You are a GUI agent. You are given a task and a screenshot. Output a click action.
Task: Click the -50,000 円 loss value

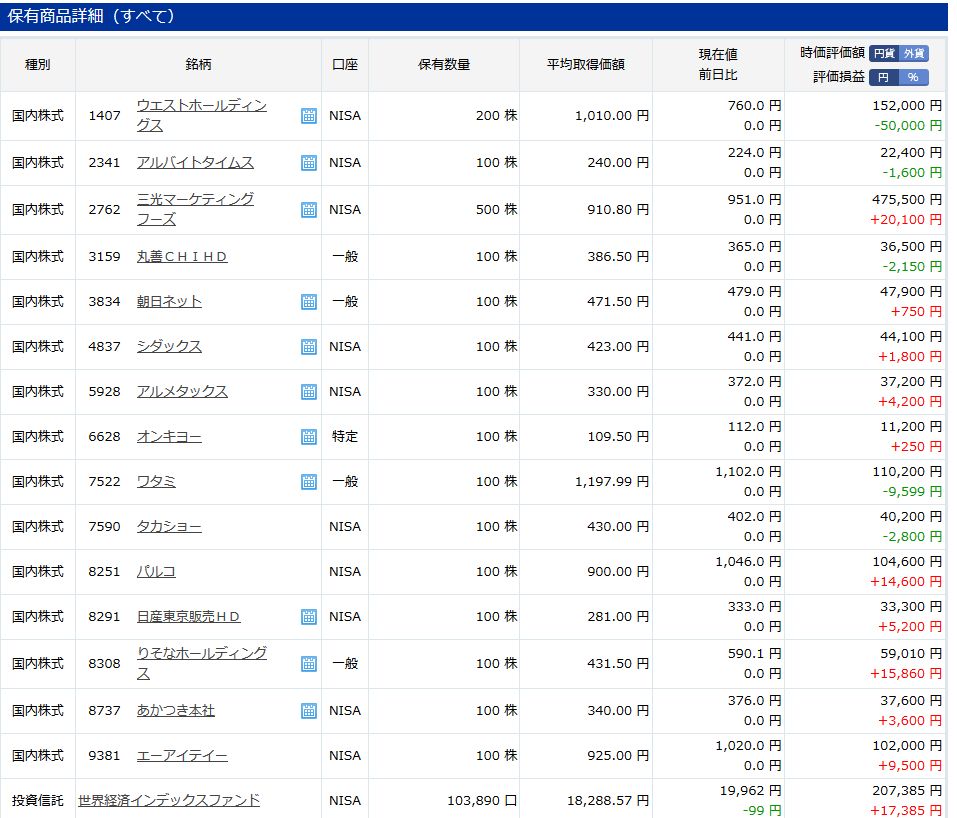point(908,126)
